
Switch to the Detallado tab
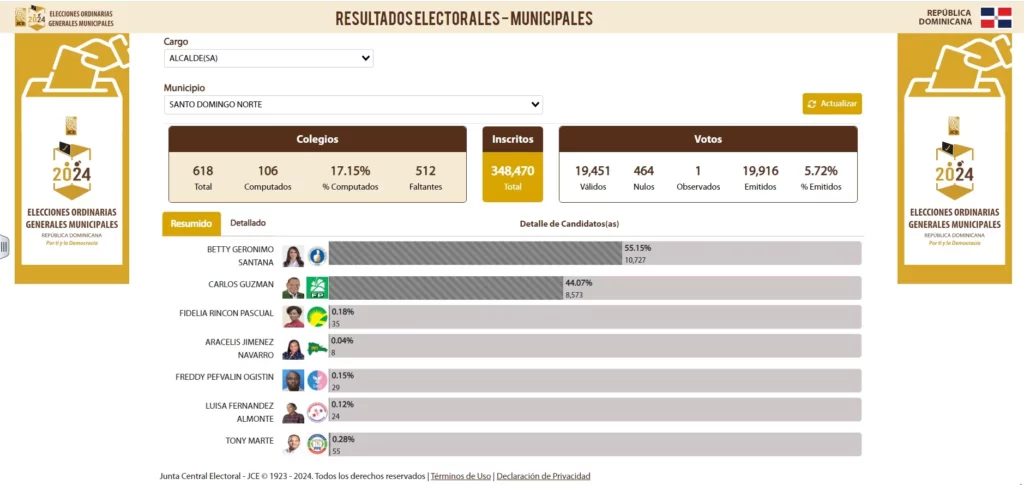pos(248,223)
